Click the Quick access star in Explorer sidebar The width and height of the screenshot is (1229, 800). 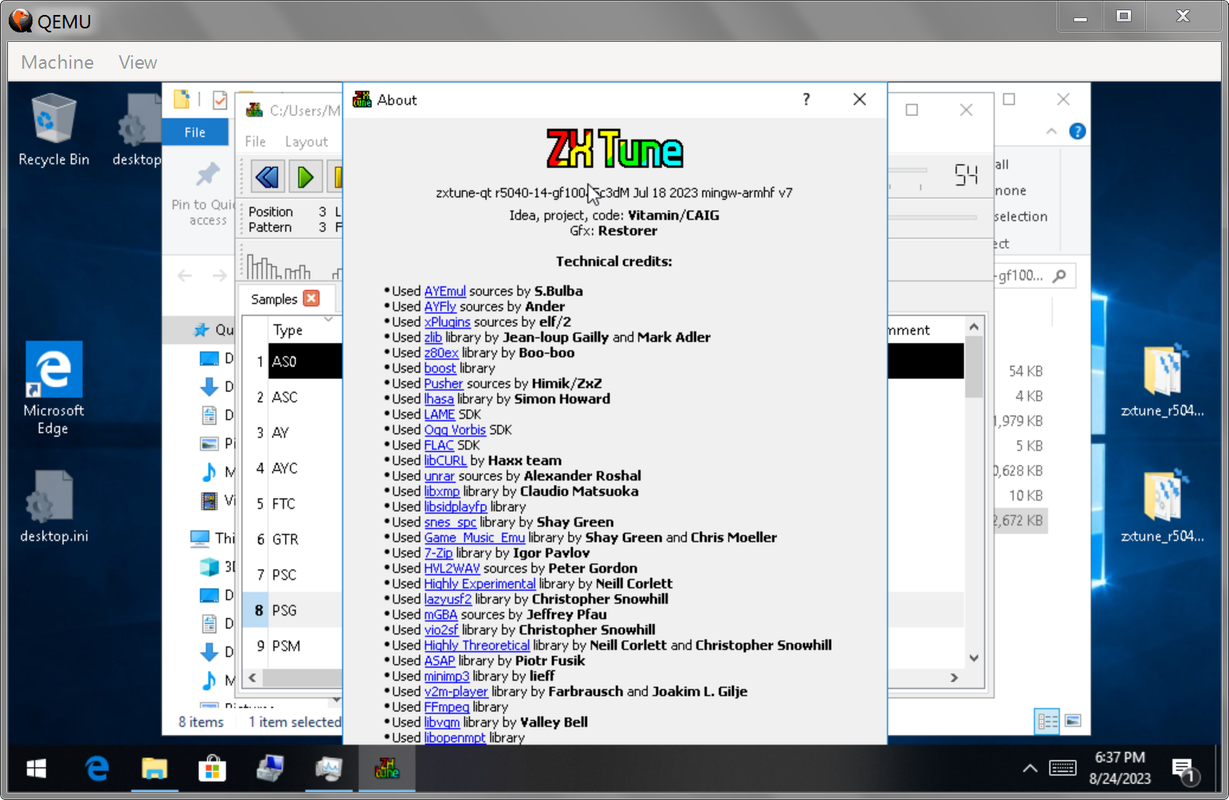click(201, 330)
